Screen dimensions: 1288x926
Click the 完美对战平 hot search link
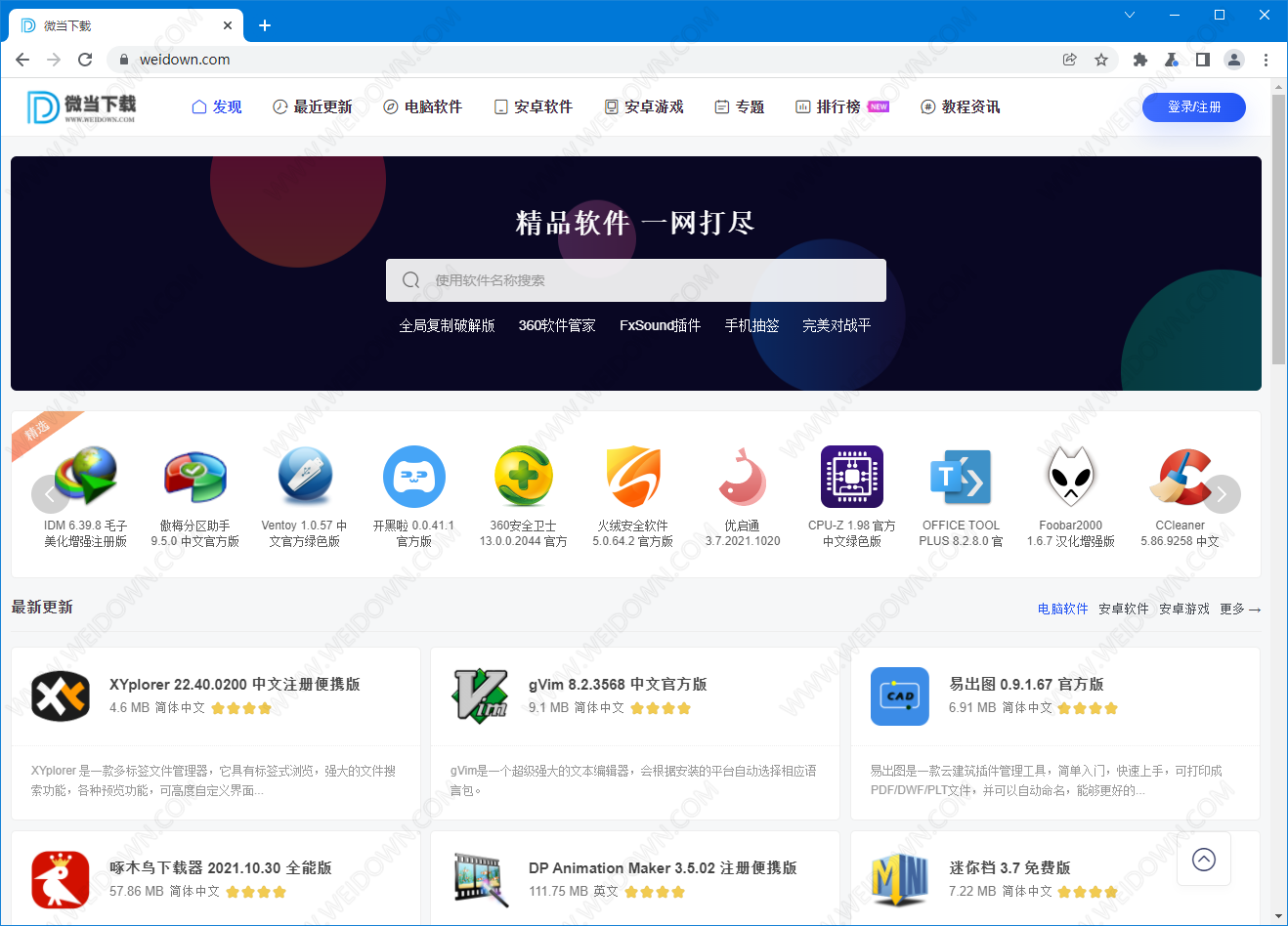tap(837, 325)
